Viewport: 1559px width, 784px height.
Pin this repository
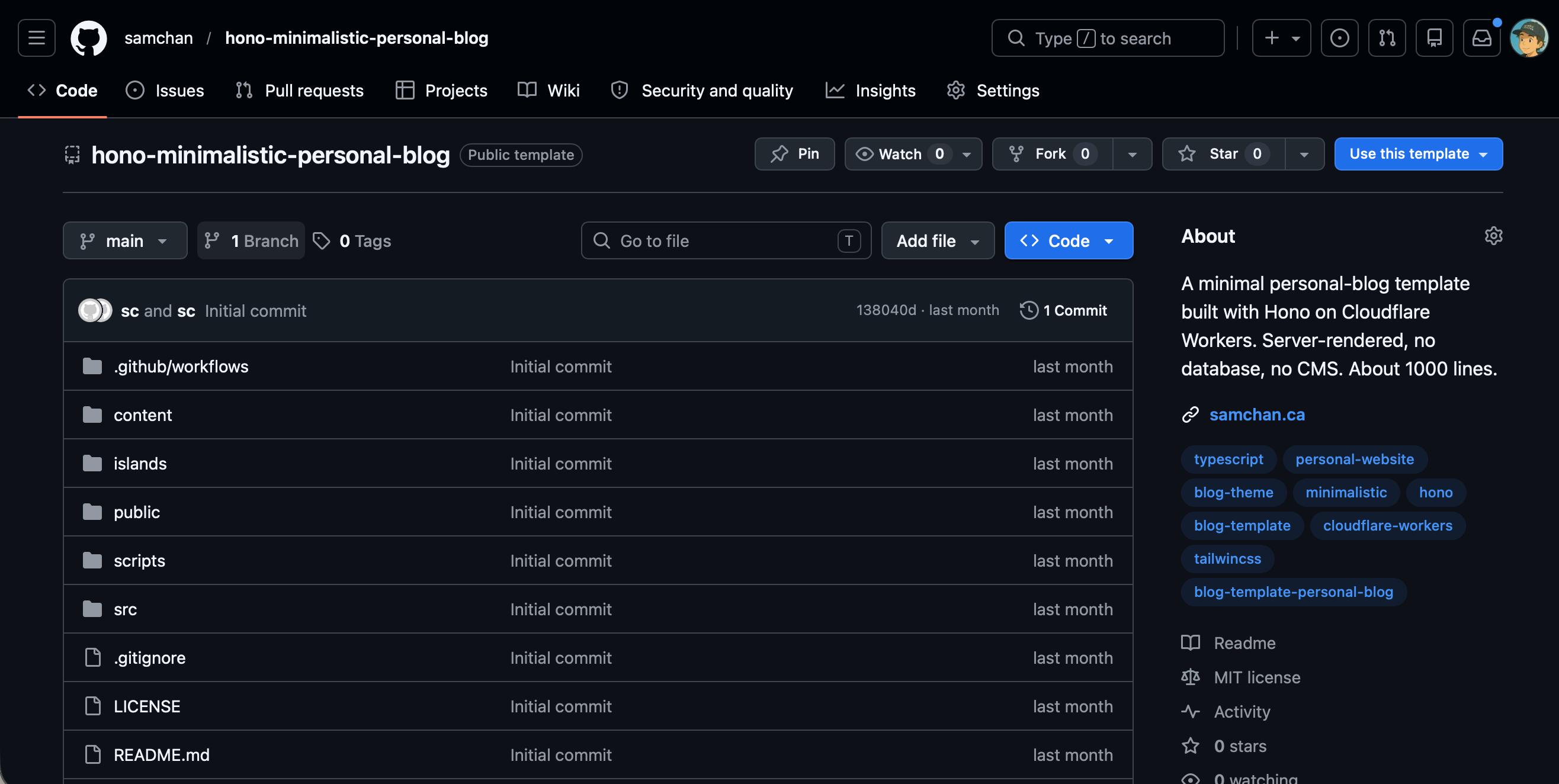(x=794, y=153)
